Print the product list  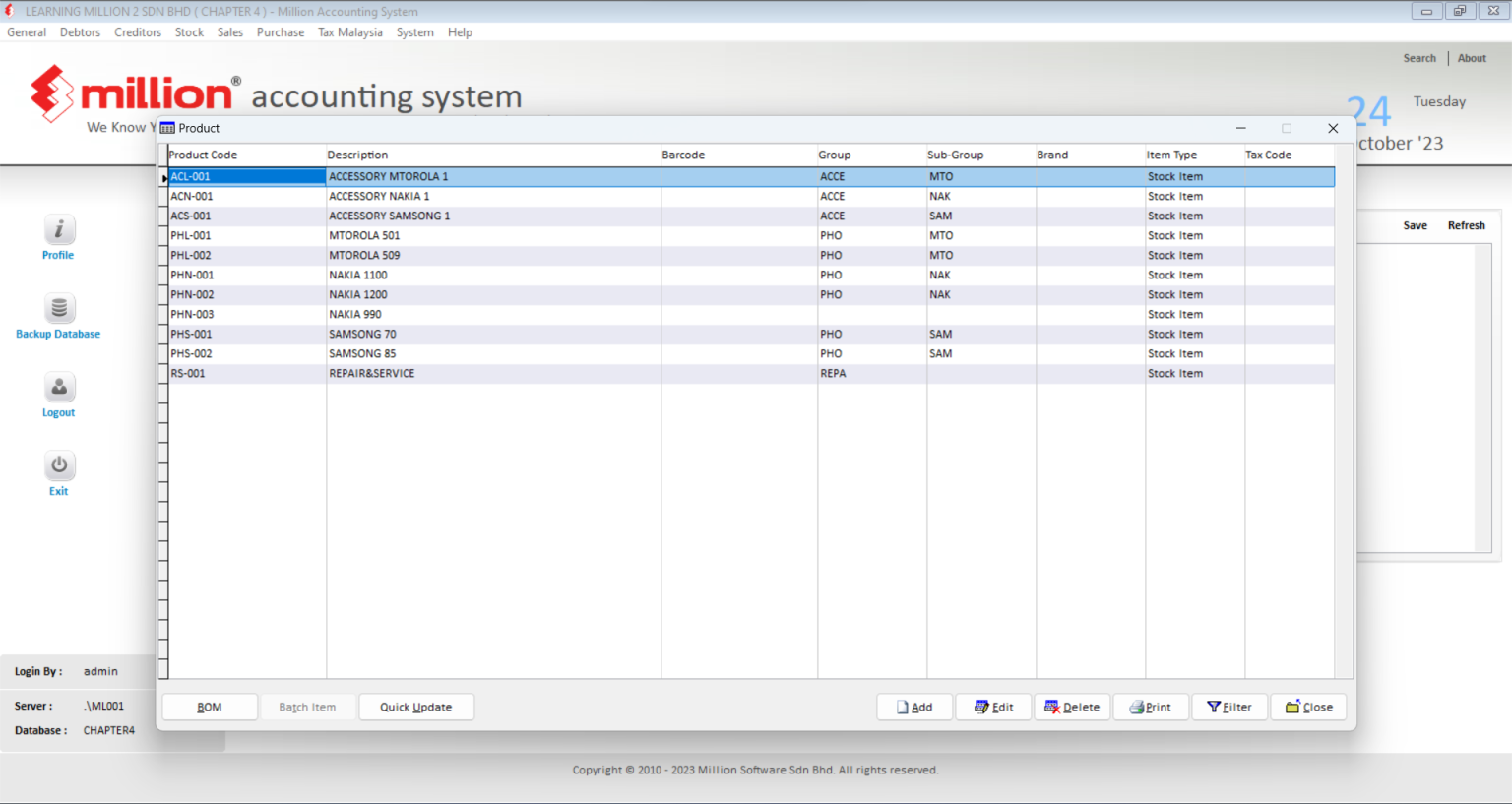click(1151, 707)
